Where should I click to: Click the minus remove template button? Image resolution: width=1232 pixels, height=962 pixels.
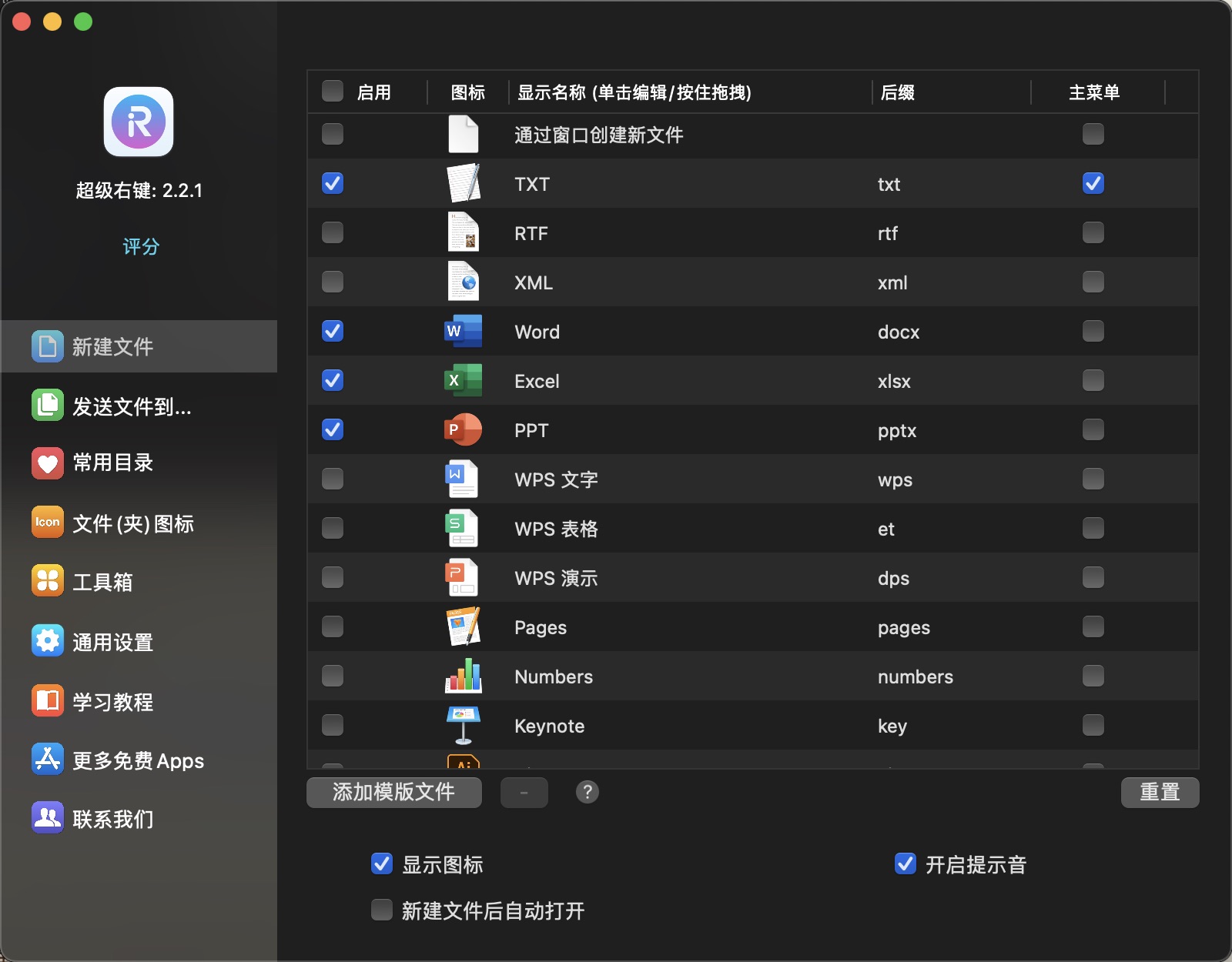524,792
